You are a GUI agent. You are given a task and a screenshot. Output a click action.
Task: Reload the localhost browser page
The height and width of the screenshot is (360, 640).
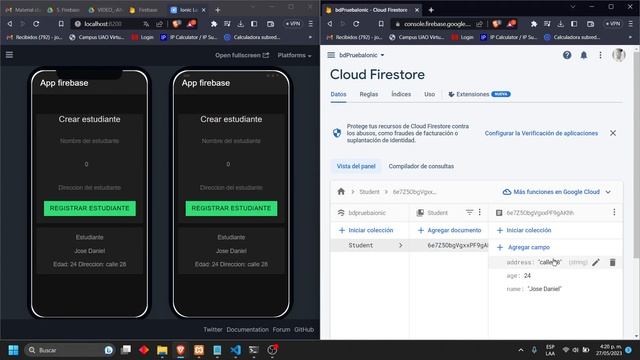(36, 24)
